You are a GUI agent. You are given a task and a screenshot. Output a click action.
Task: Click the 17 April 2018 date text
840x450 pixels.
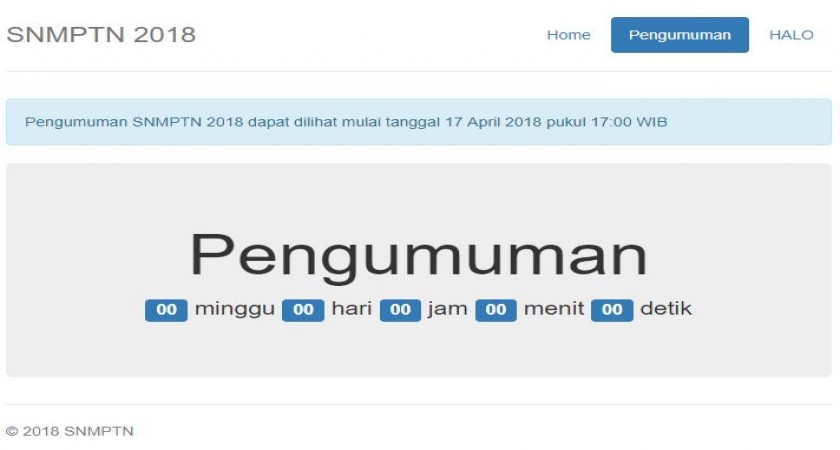(x=493, y=122)
